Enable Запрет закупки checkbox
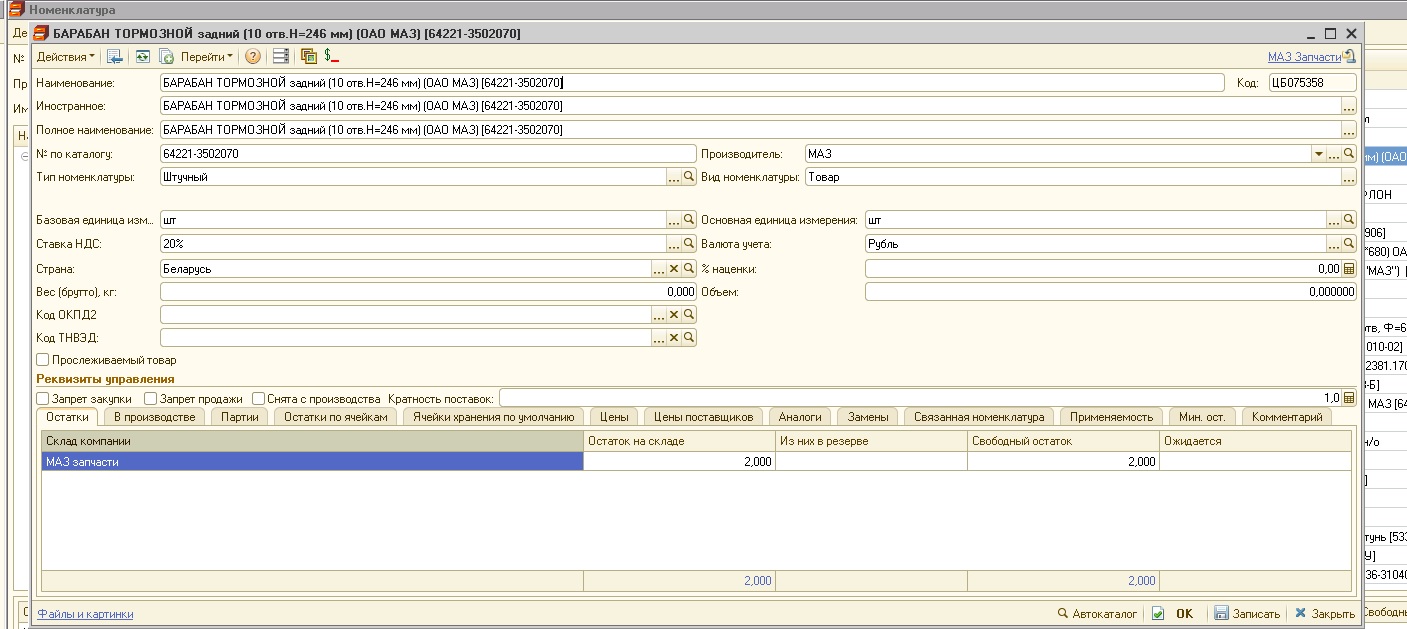Screen dimensions: 1407x629 tap(43, 398)
